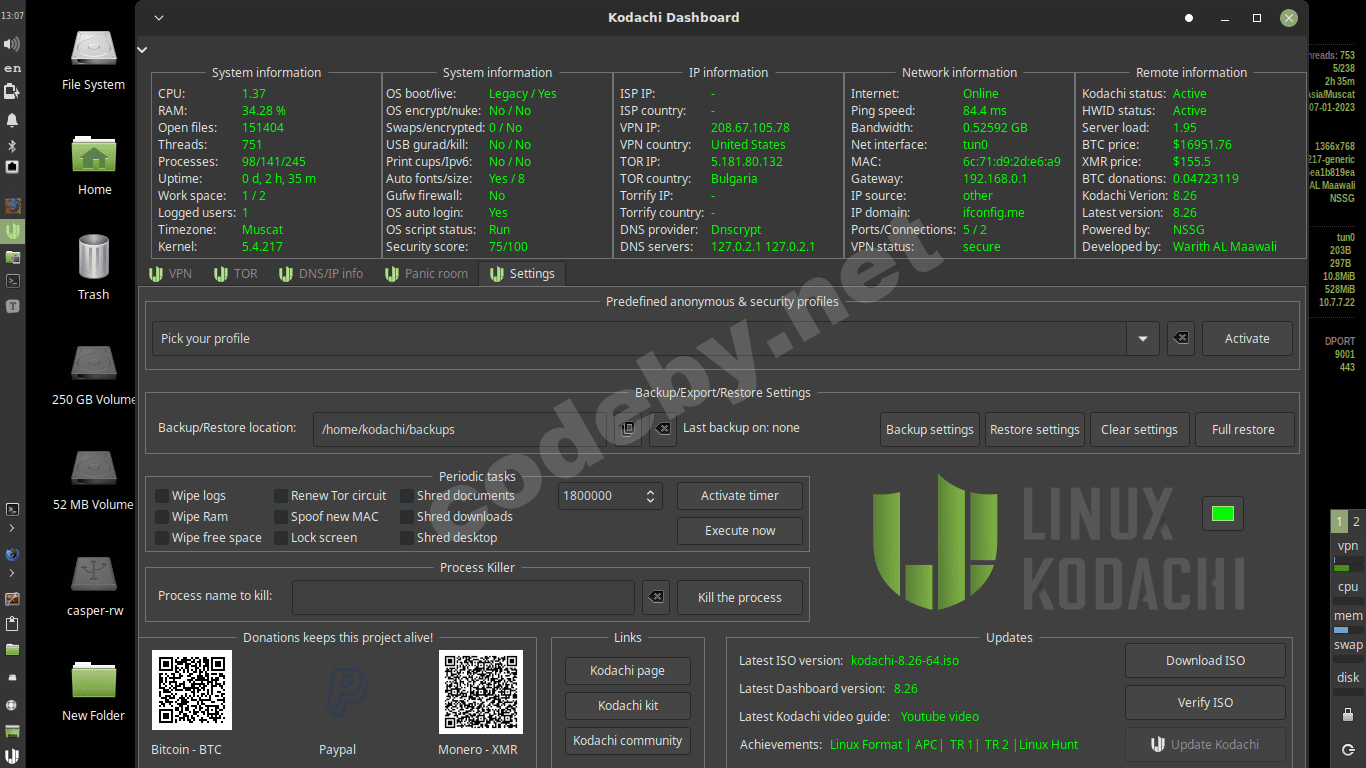Expand the left panel arrow below the terminal launcher
1366x768 pixels.
point(12,527)
